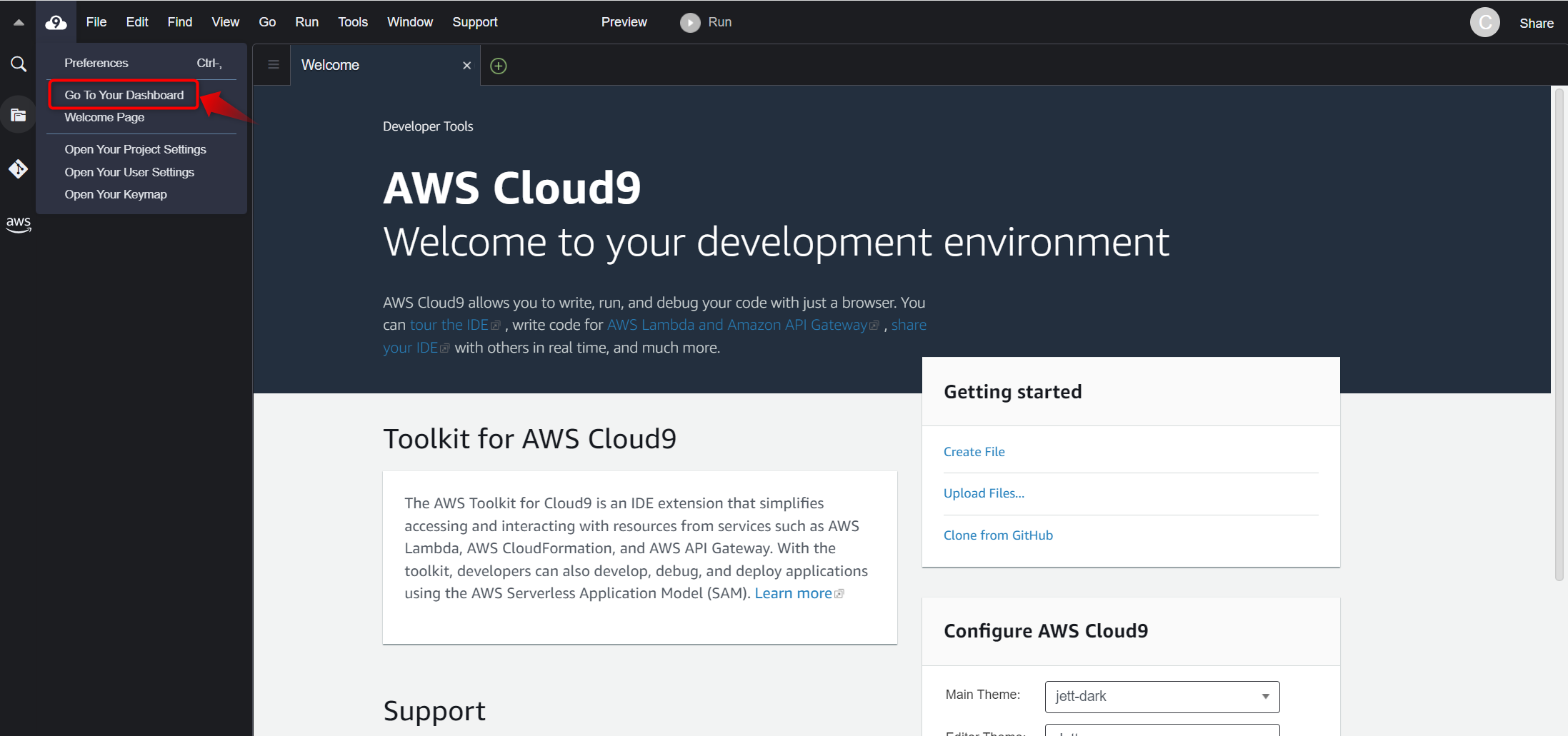Click the Toolkit for AWS Cloud9 heading
Image resolution: width=1568 pixels, height=736 pixels.
click(x=529, y=439)
